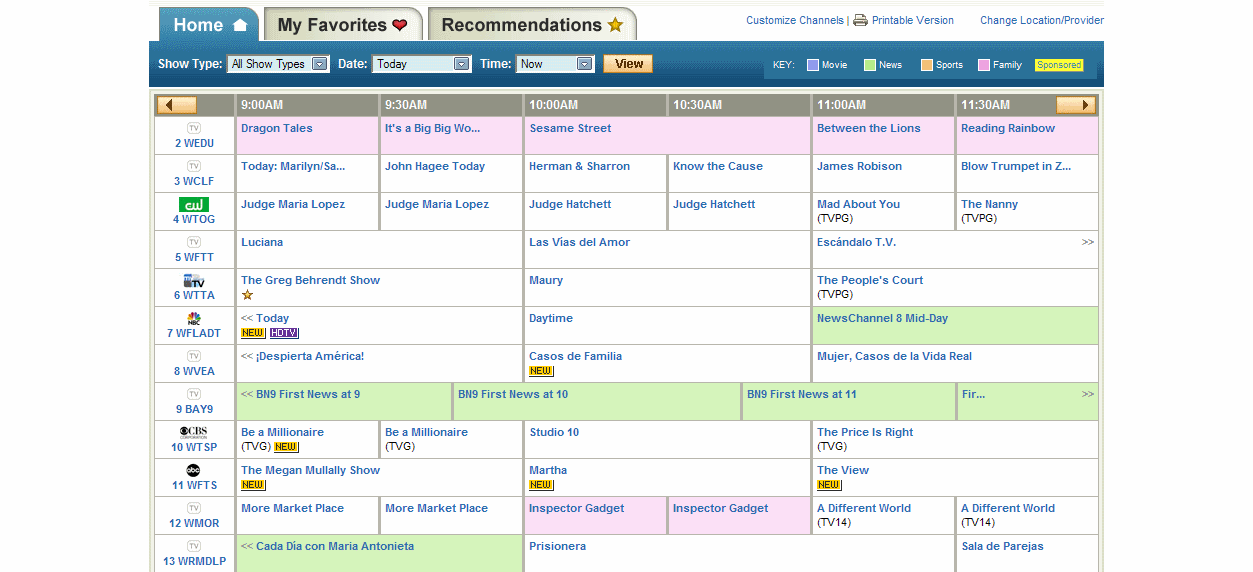Click the TV icon above 2 WEDU
This screenshot has width=1253, height=572.
194,128
